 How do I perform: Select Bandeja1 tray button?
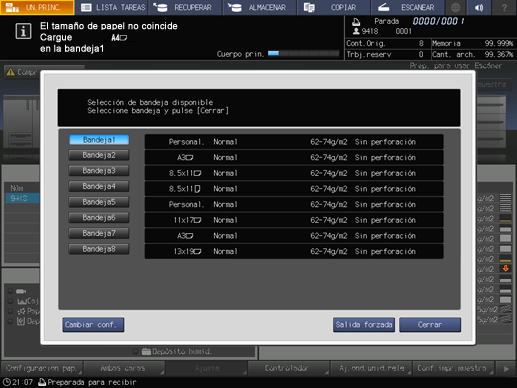coord(99,140)
